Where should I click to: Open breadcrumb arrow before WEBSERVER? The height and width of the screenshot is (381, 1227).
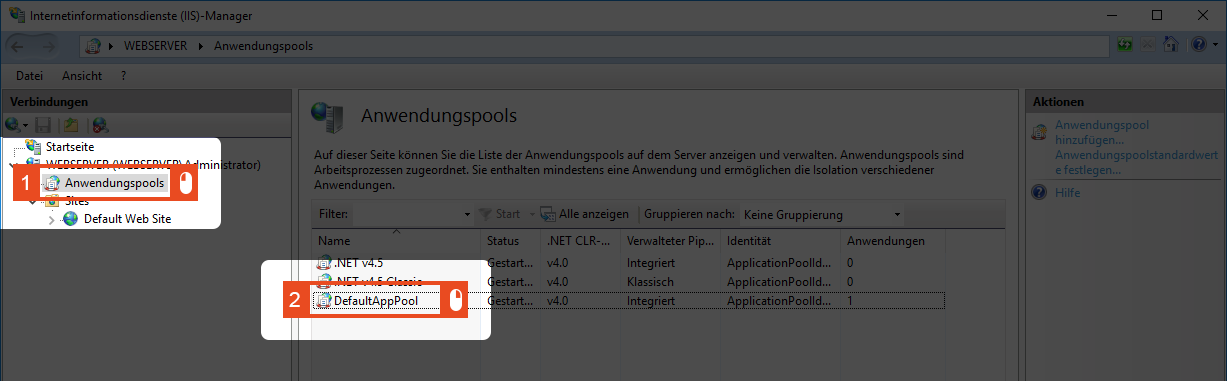[112, 46]
